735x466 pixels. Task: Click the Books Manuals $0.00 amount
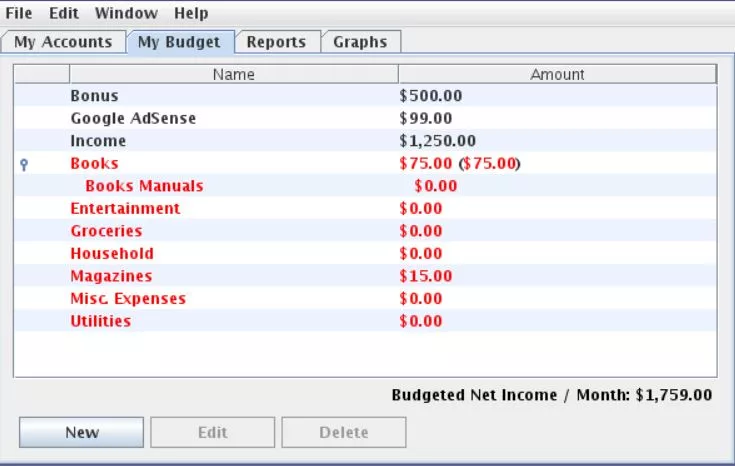(x=435, y=186)
